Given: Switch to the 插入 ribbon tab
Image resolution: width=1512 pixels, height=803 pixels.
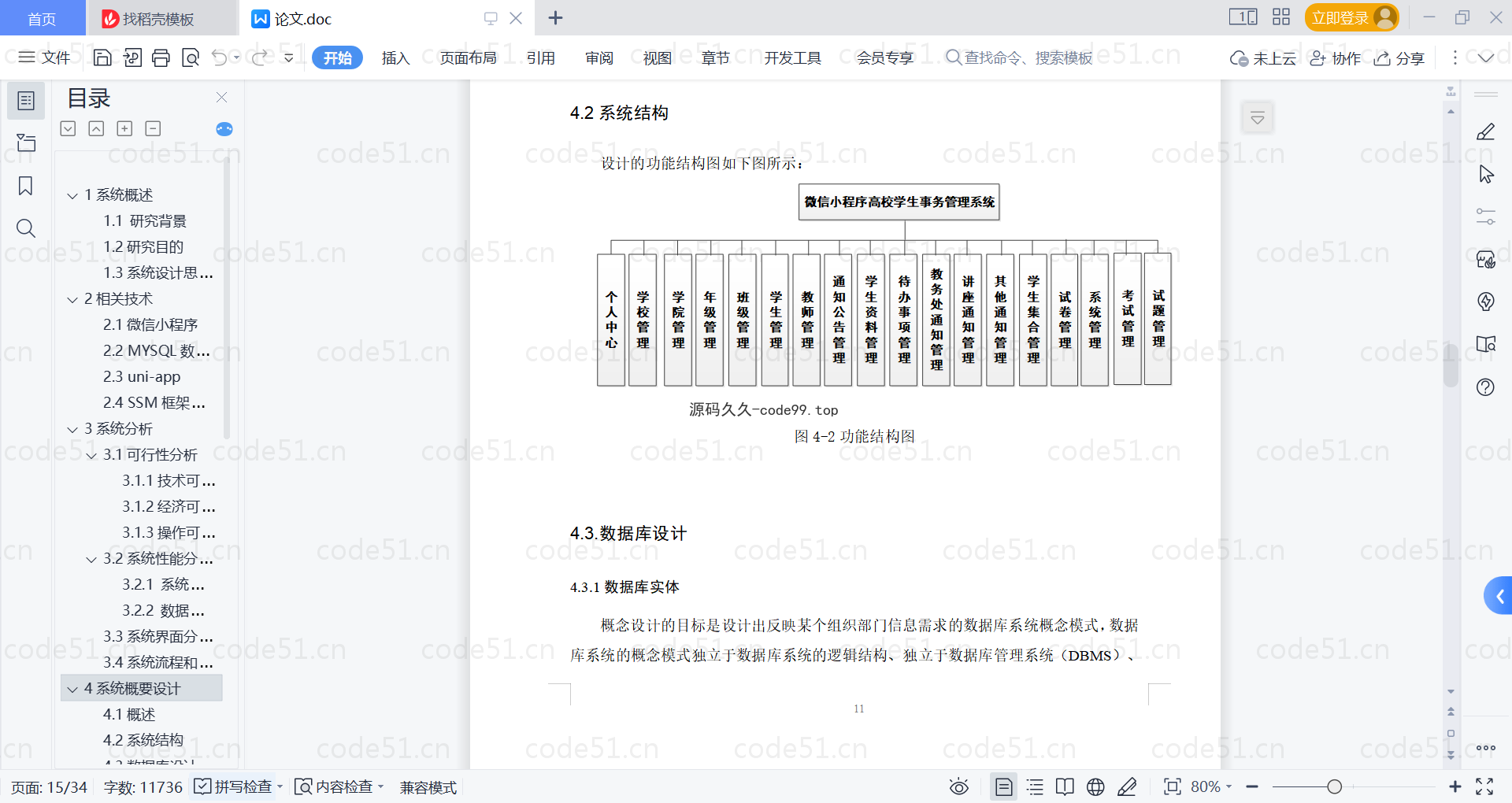Looking at the screenshot, I should [x=395, y=57].
